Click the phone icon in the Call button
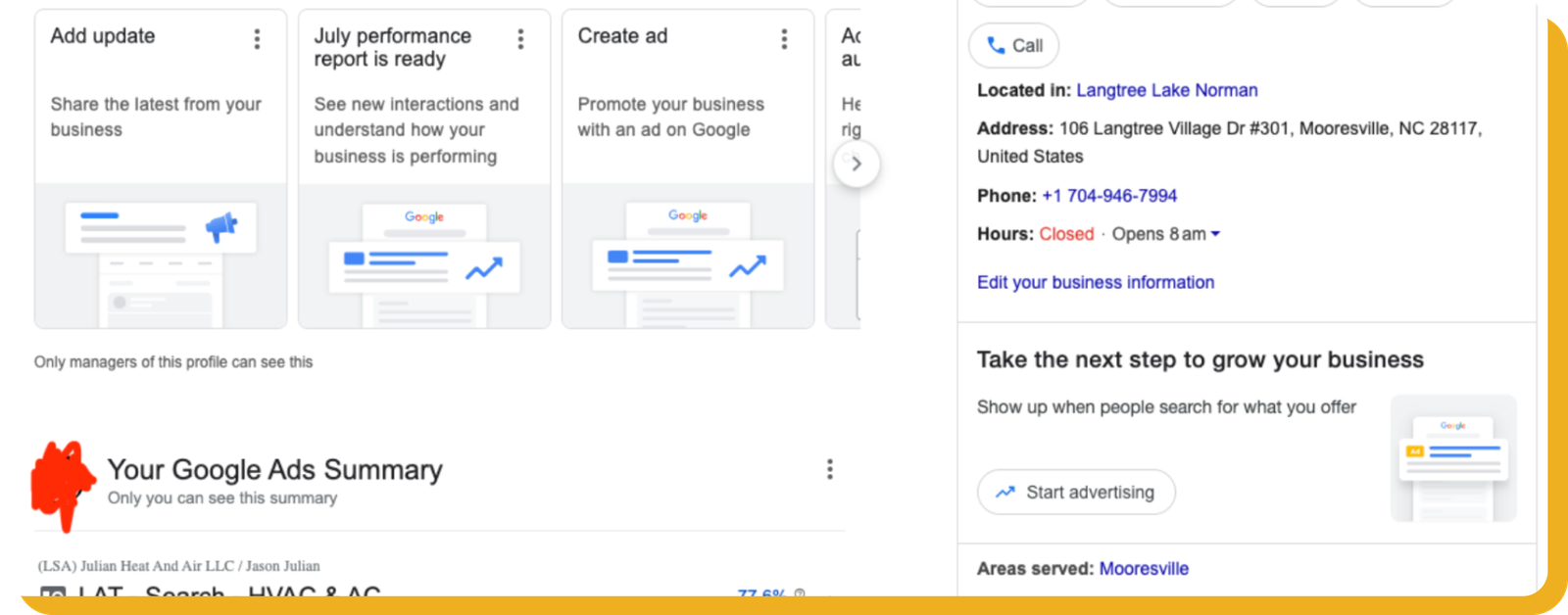Image resolution: width=1568 pixels, height=615 pixels. coord(996,45)
